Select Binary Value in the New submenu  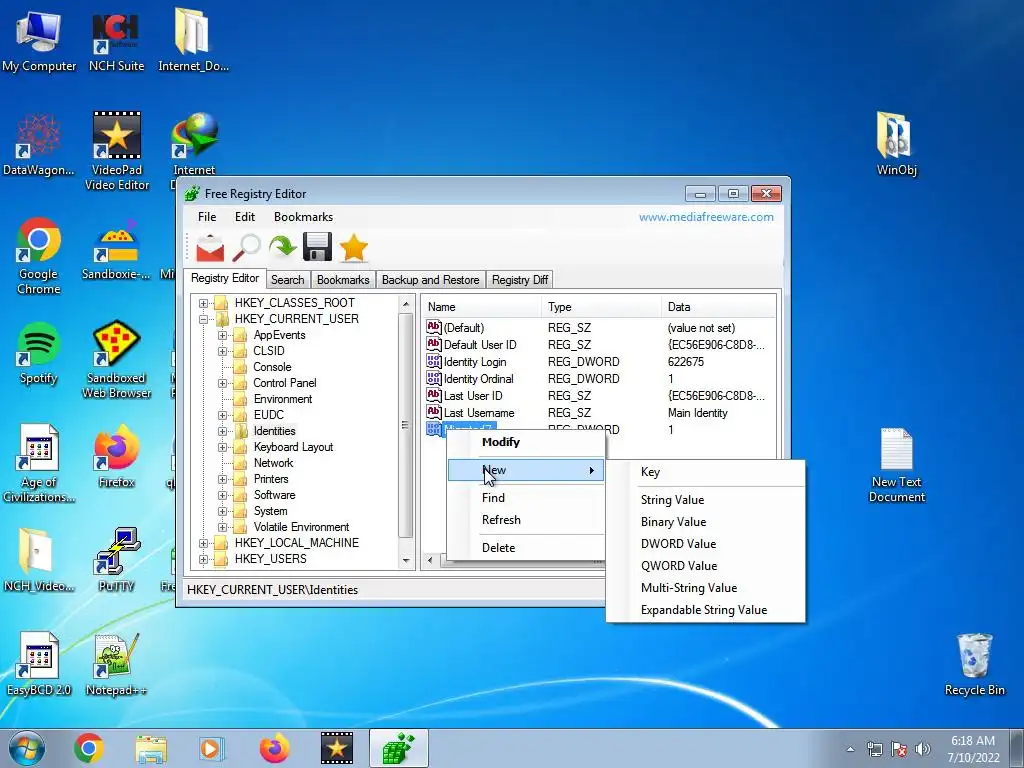(705, 522)
